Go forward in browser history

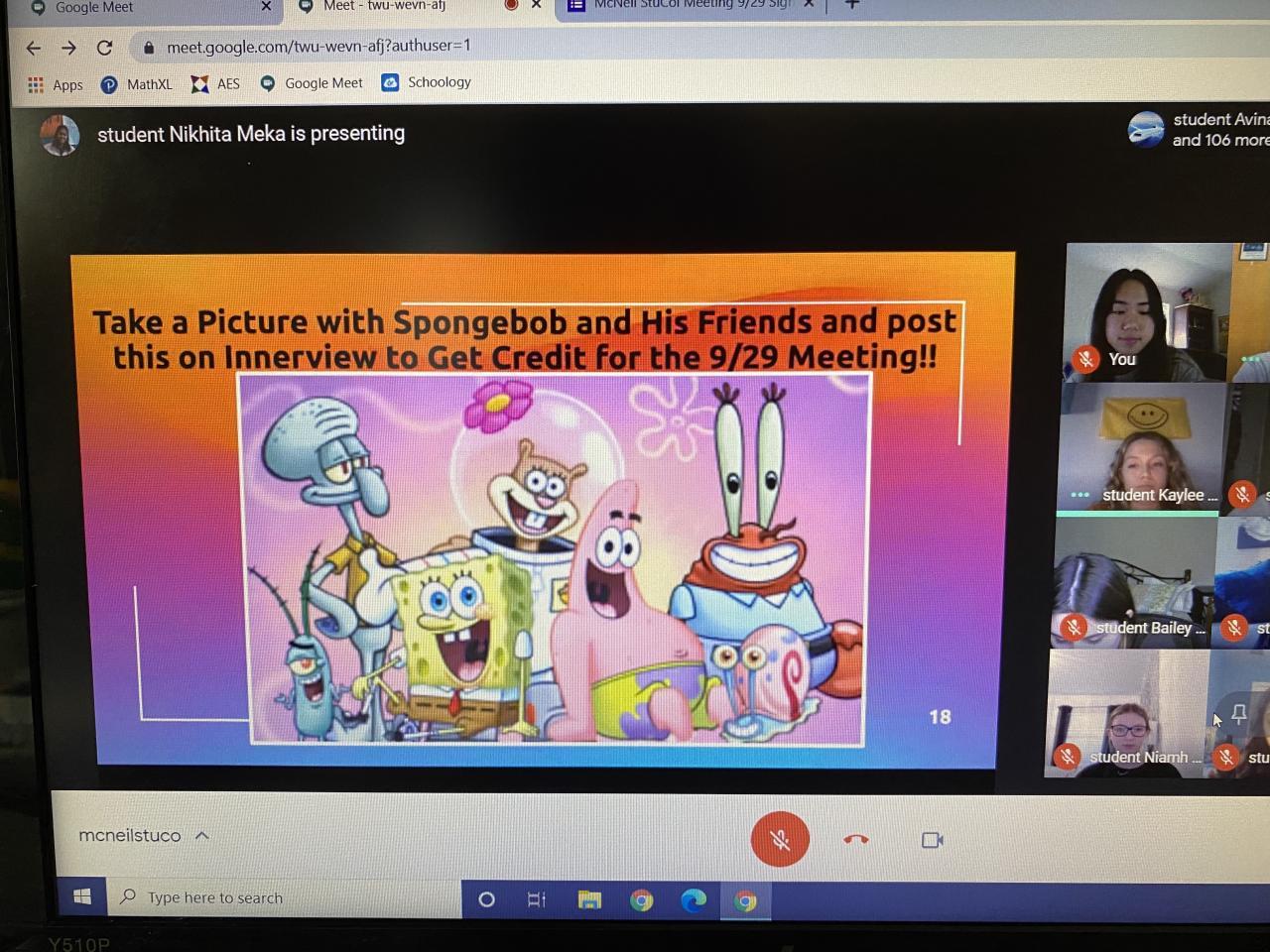pyautogui.click(x=68, y=48)
